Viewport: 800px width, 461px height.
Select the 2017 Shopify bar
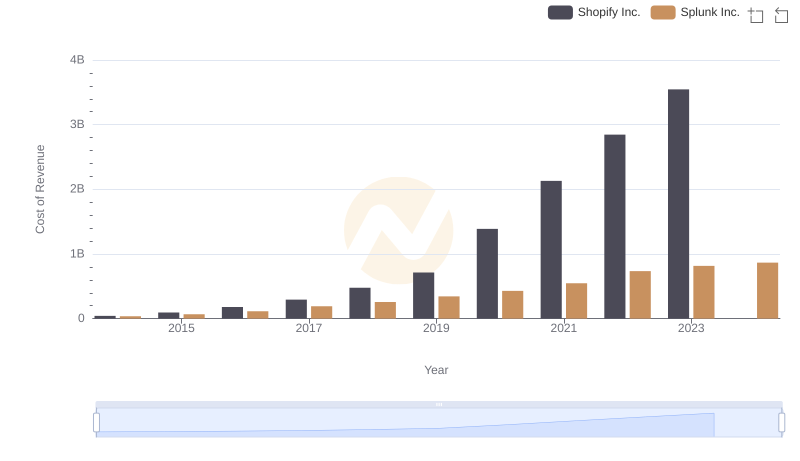296,309
